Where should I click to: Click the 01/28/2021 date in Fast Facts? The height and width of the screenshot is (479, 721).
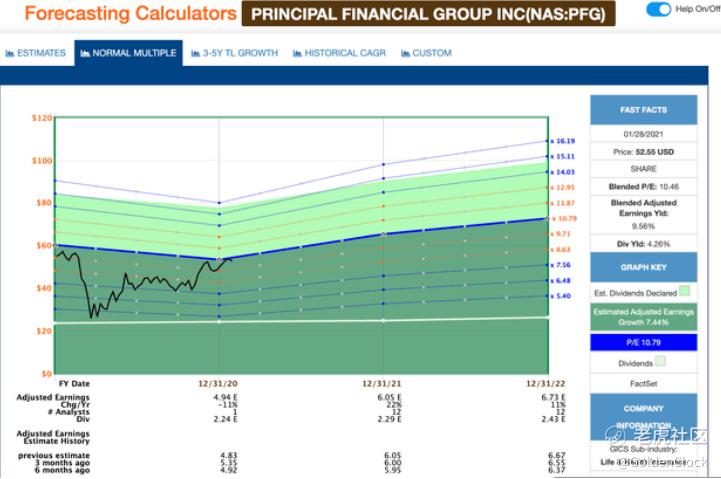(643, 134)
